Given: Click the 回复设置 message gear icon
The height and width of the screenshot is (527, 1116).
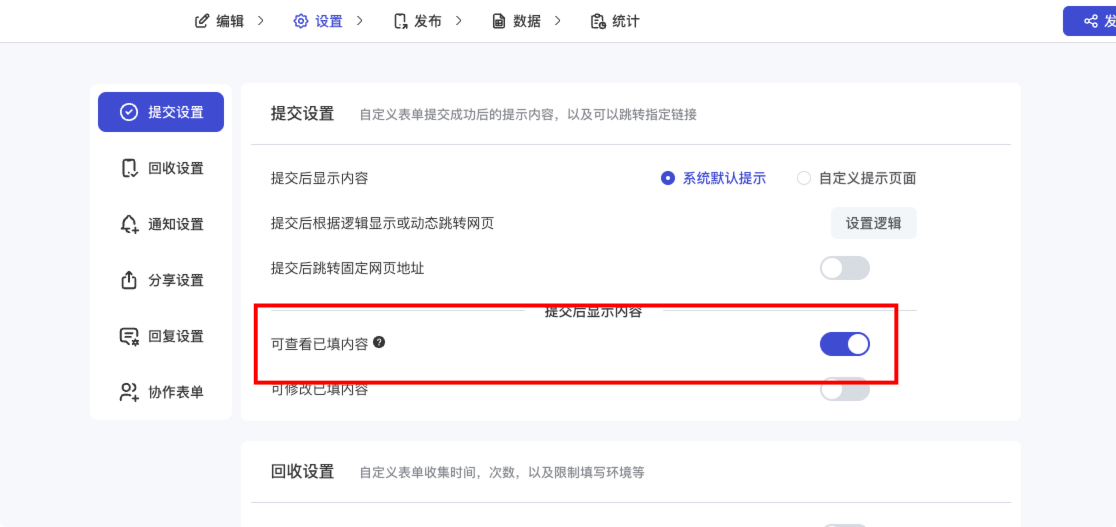Looking at the screenshot, I should click(129, 336).
